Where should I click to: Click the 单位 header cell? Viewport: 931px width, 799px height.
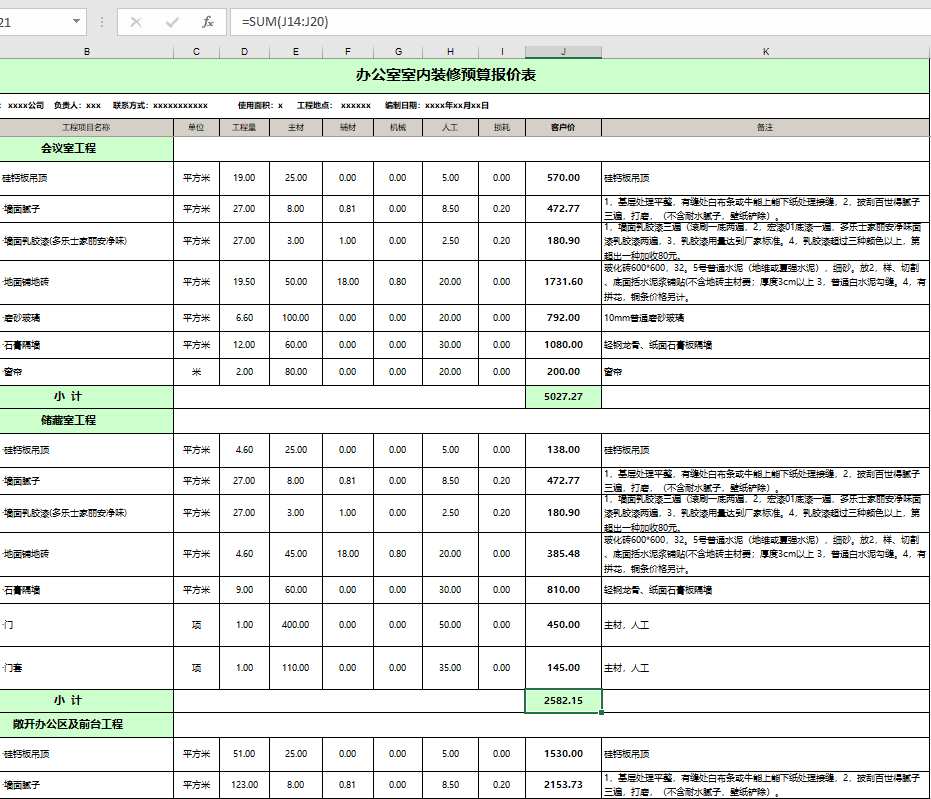[x=197, y=128]
